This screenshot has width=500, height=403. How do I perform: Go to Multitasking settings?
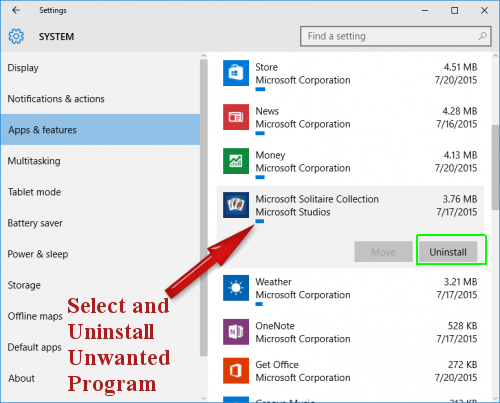pyautogui.click(x=100, y=161)
